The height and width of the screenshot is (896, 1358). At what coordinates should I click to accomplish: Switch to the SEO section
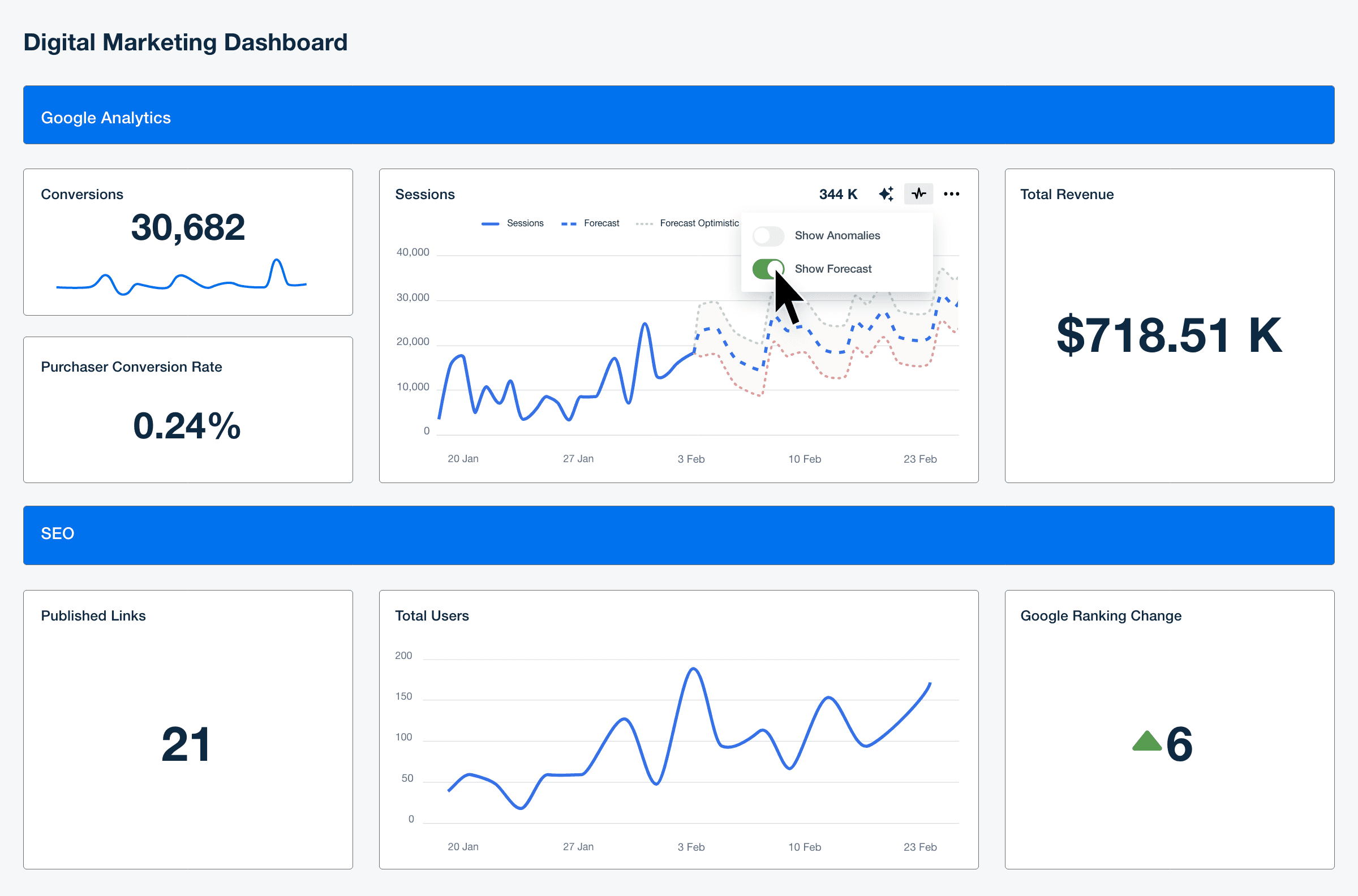point(57,534)
